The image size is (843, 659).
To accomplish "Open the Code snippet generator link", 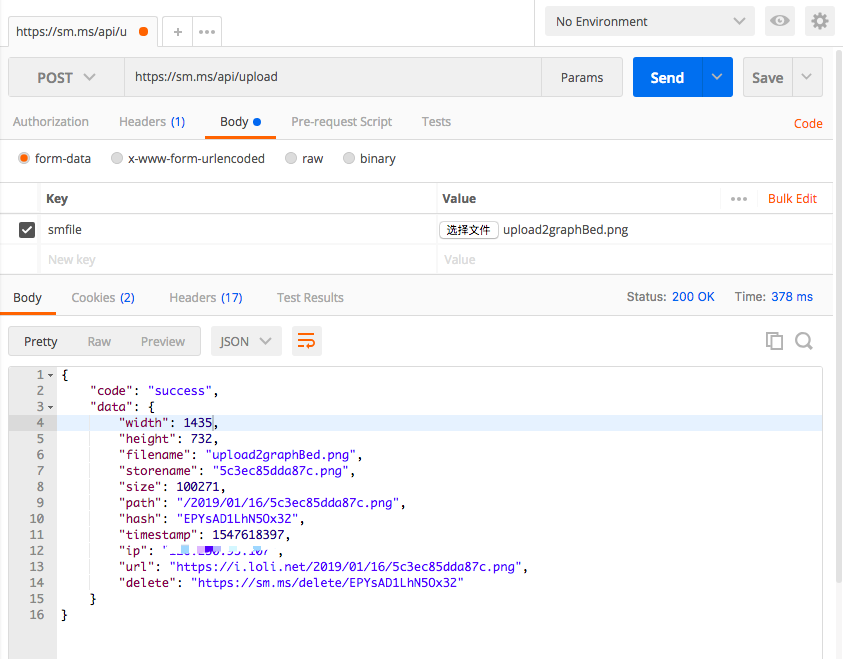I will point(808,123).
